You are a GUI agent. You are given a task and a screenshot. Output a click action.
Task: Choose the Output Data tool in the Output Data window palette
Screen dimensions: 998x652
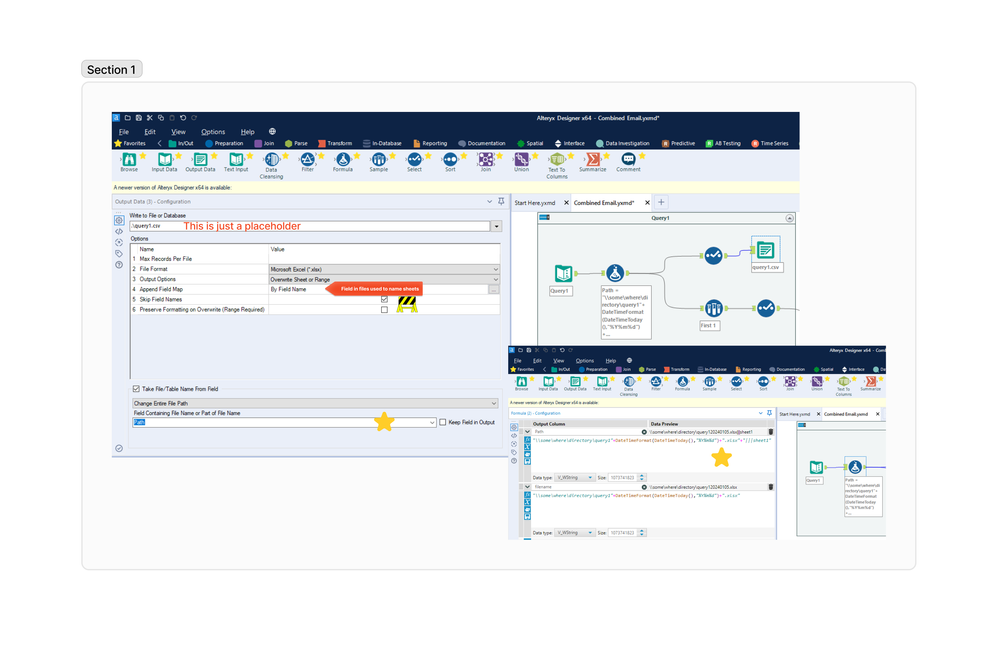pos(200,162)
